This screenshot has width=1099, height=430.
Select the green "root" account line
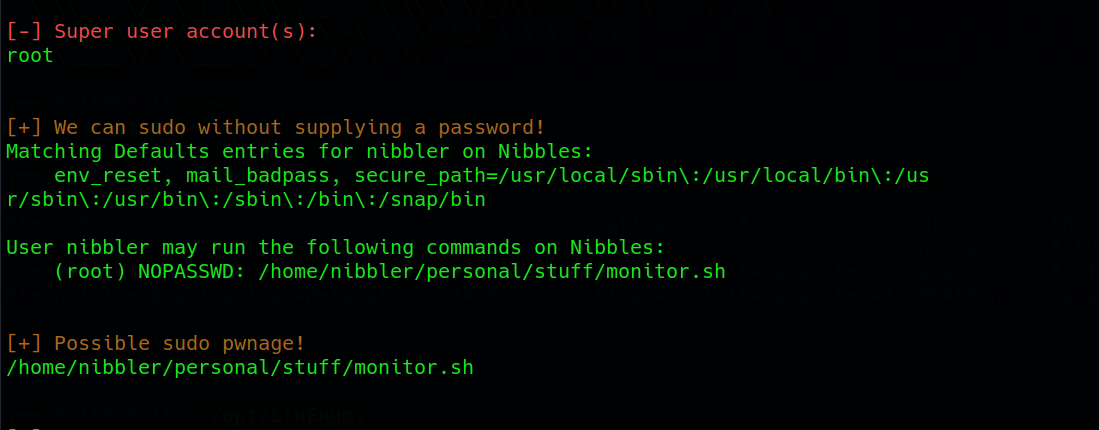click(x=29, y=55)
